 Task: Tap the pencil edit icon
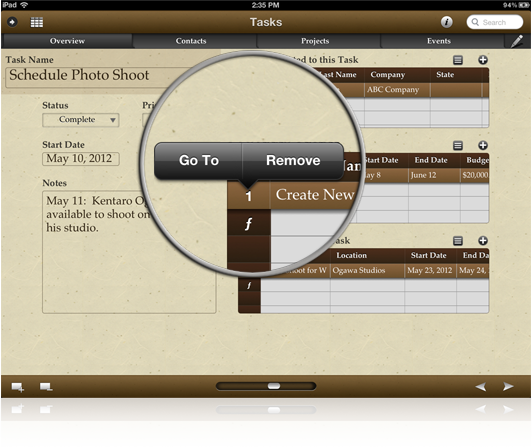coord(517,41)
